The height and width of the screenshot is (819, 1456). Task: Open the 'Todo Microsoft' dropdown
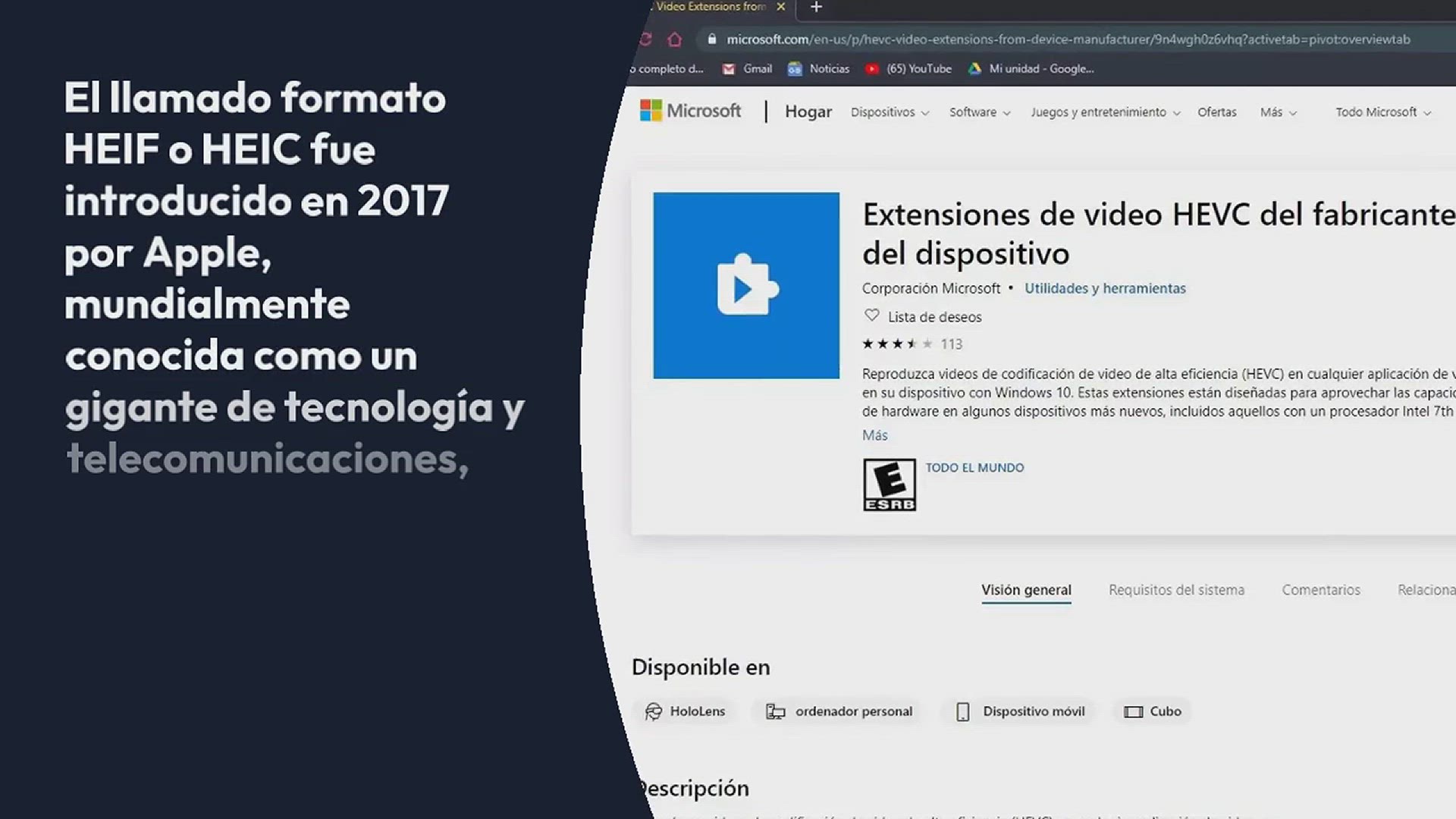1382,112
